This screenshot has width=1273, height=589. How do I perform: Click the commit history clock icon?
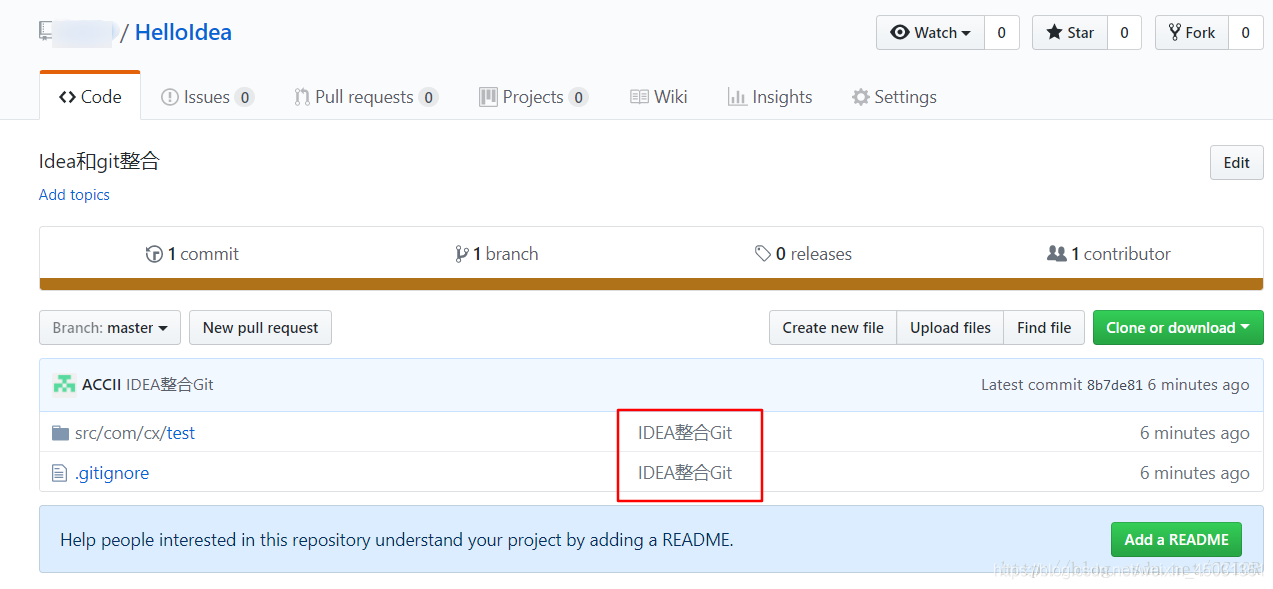(154, 254)
